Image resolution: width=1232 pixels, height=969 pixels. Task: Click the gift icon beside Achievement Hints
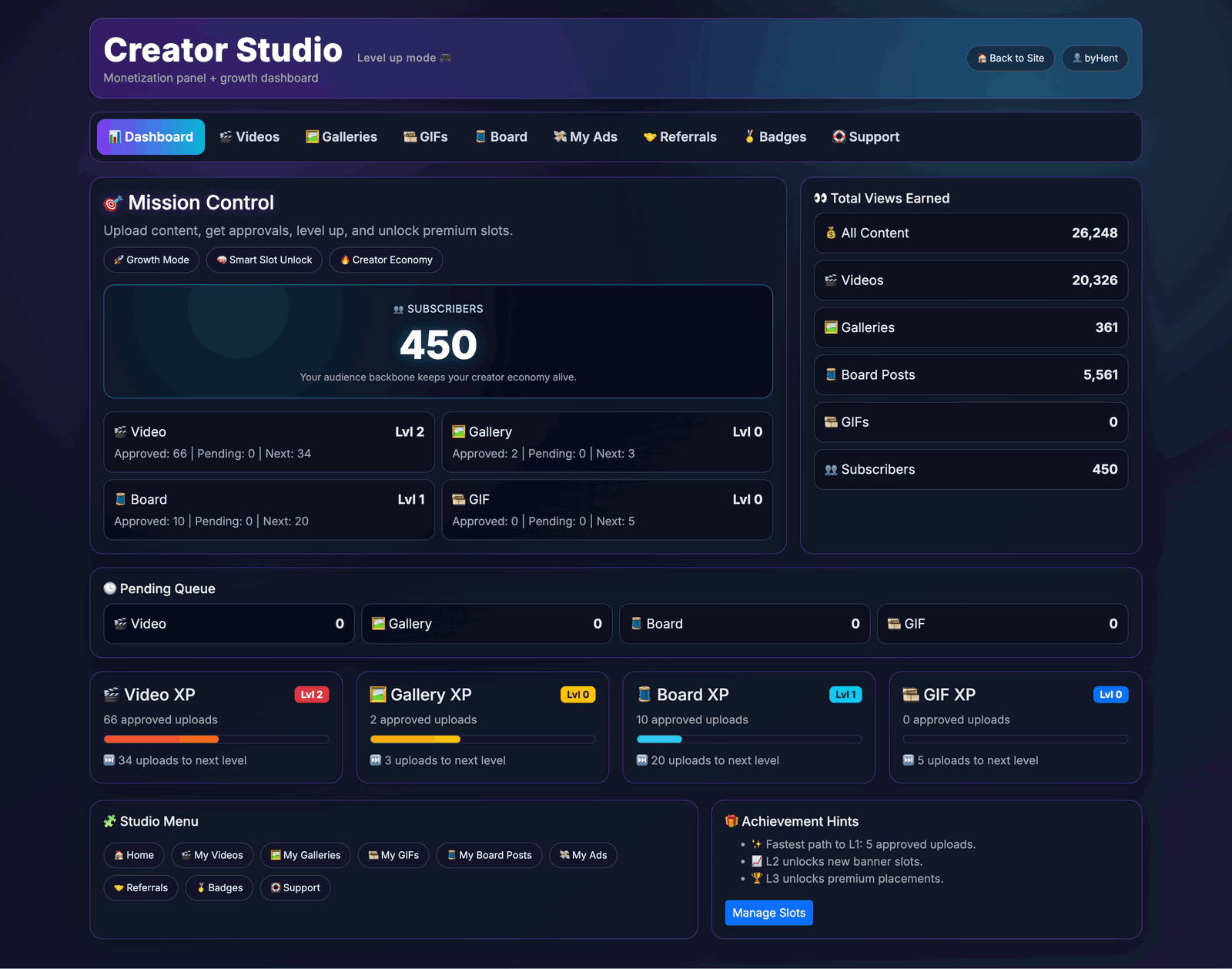pos(731,821)
